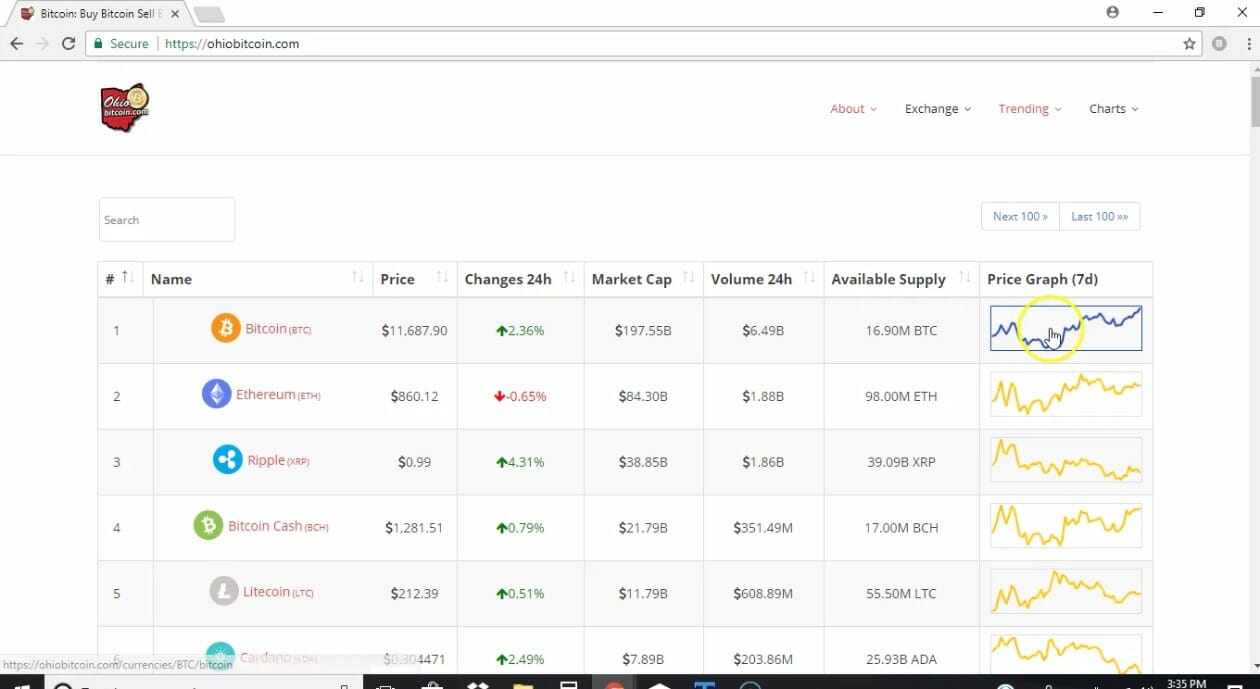Click the green Bitcoin Cash icon

208,526
